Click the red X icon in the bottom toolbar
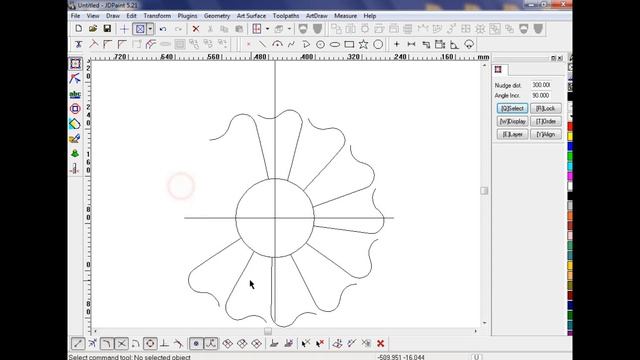Image resolution: width=640 pixels, height=360 pixels. click(380, 344)
